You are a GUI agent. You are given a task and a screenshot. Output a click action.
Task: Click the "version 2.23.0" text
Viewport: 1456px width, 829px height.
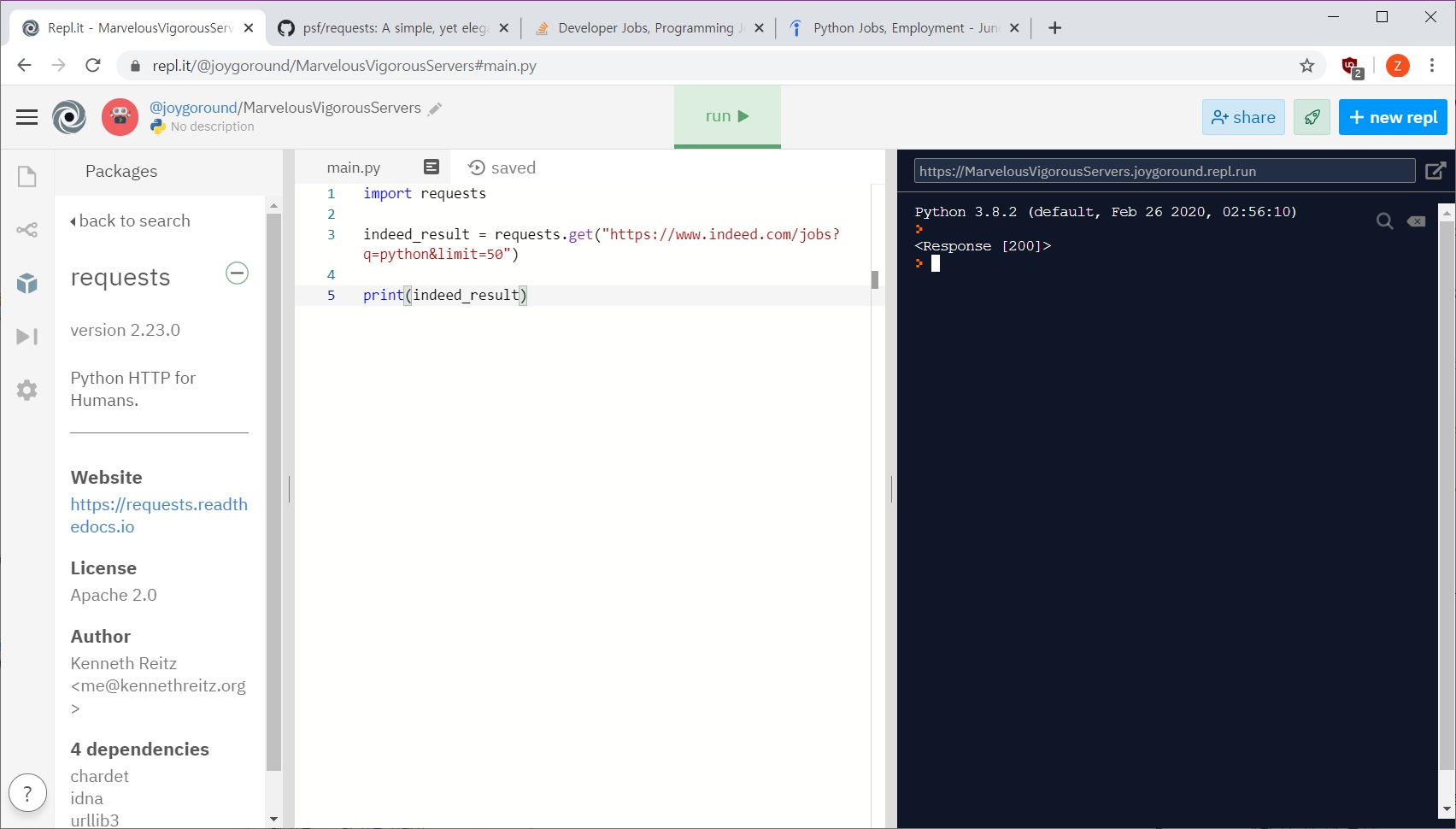(x=126, y=330)
